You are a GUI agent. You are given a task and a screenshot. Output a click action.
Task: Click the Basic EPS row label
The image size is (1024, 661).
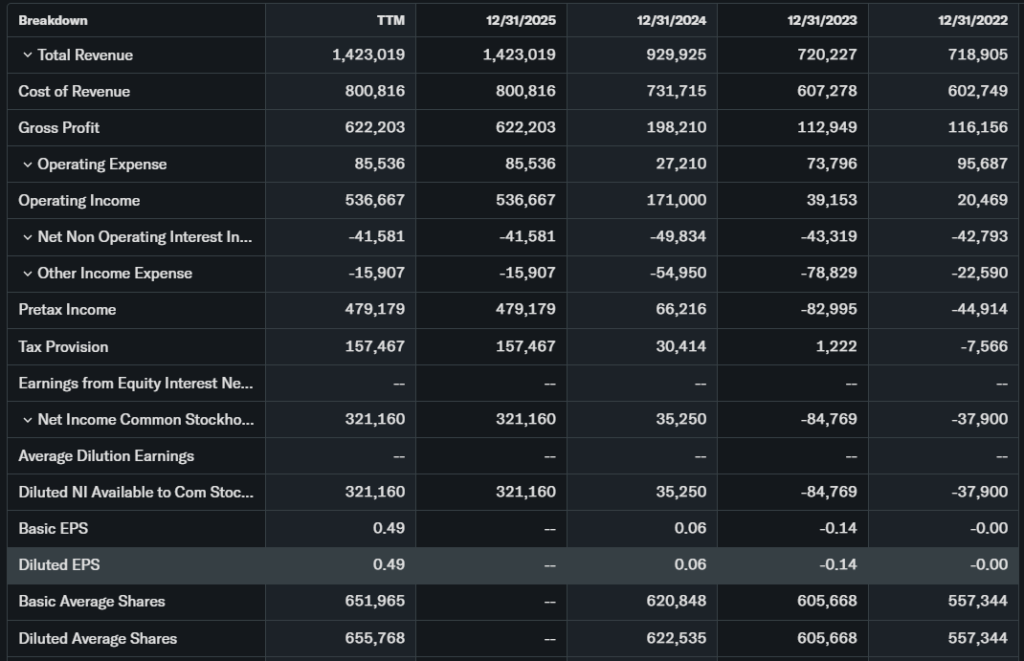tap(53, 528)
